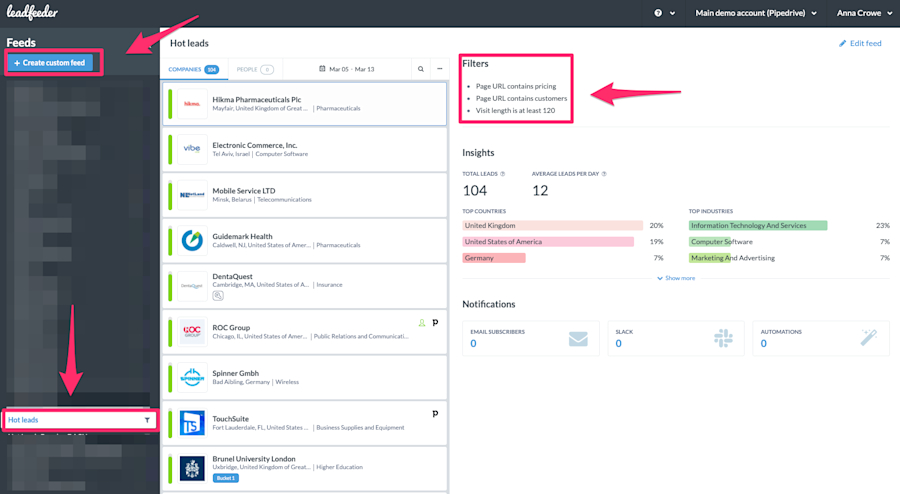Click the envelope icon in Email Subscribers
The height and width of the screenshot is (494, 900).
click(578, 339)
